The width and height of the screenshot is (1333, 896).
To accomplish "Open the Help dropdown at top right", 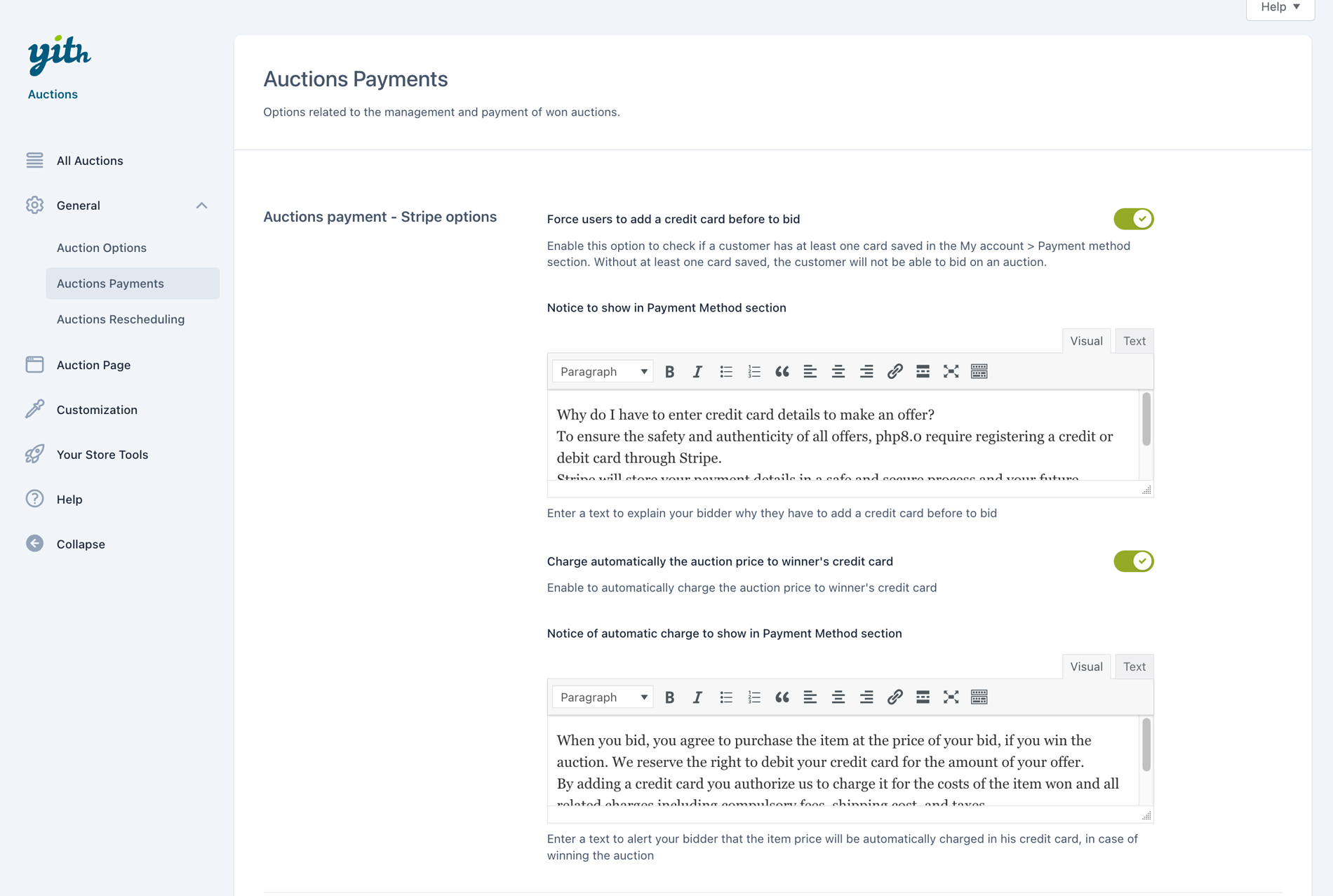I will 1280,7.
